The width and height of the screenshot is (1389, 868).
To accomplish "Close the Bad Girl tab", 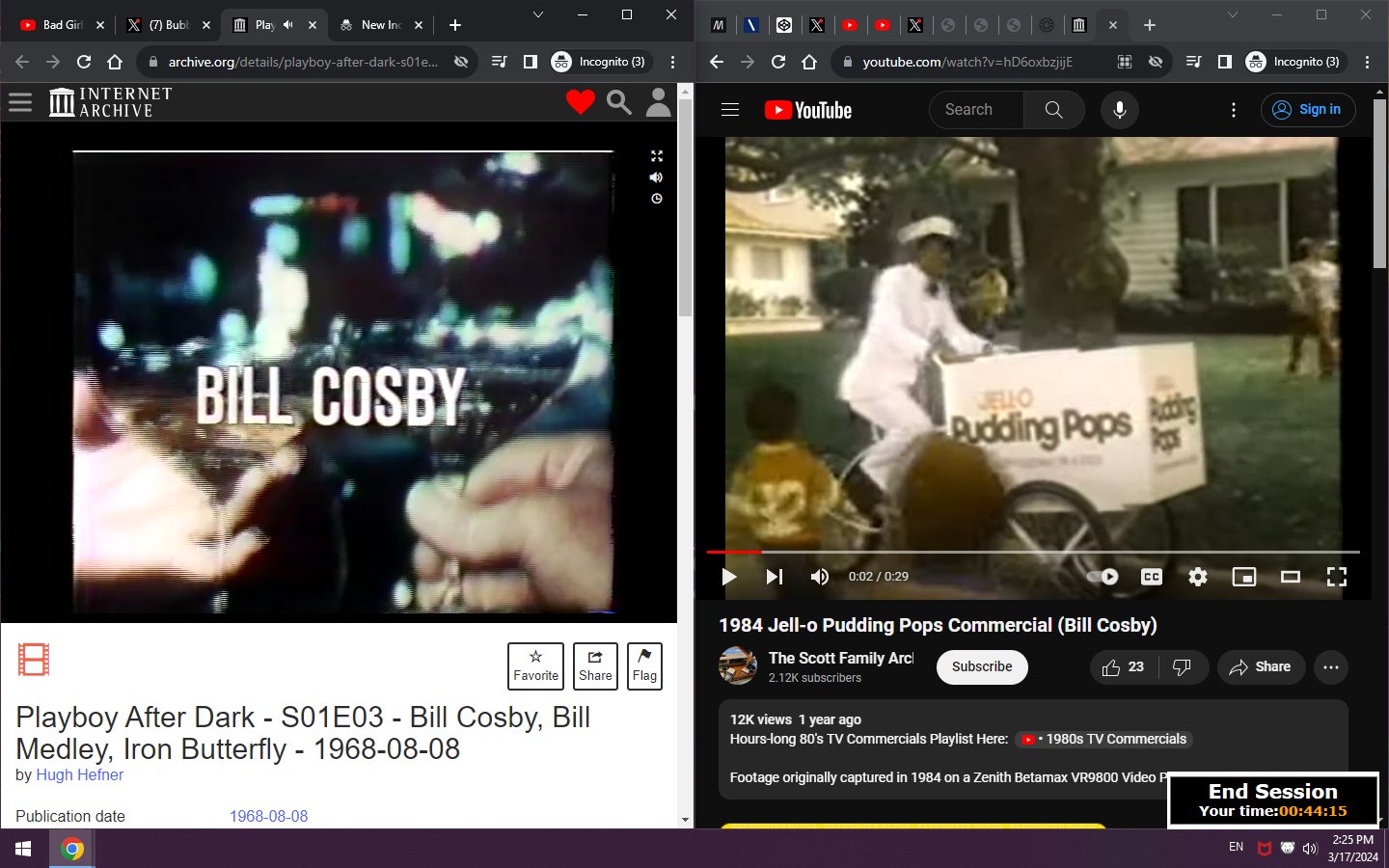I will point(99,25).
